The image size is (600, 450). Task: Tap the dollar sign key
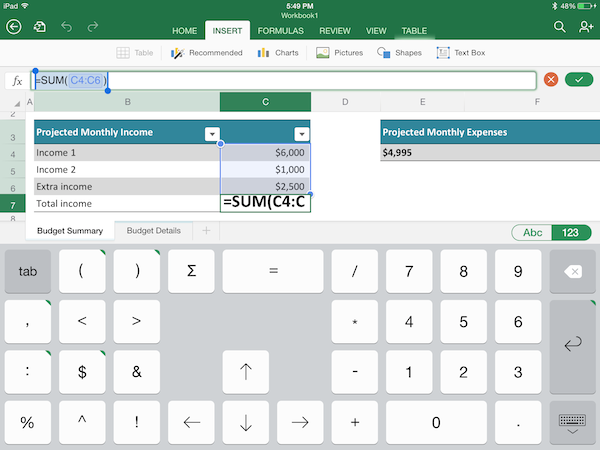82,372
